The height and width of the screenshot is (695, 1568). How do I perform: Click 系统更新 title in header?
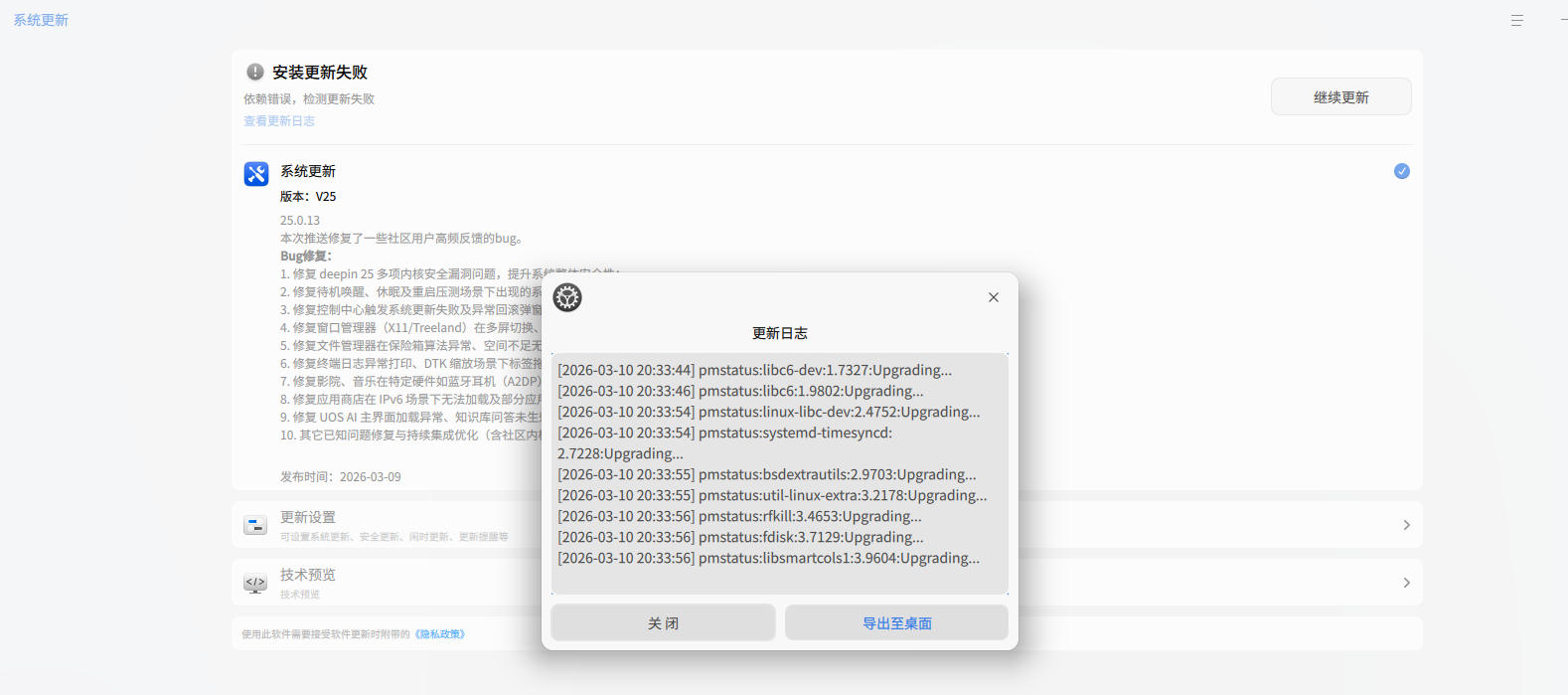(x=41, y=20)
